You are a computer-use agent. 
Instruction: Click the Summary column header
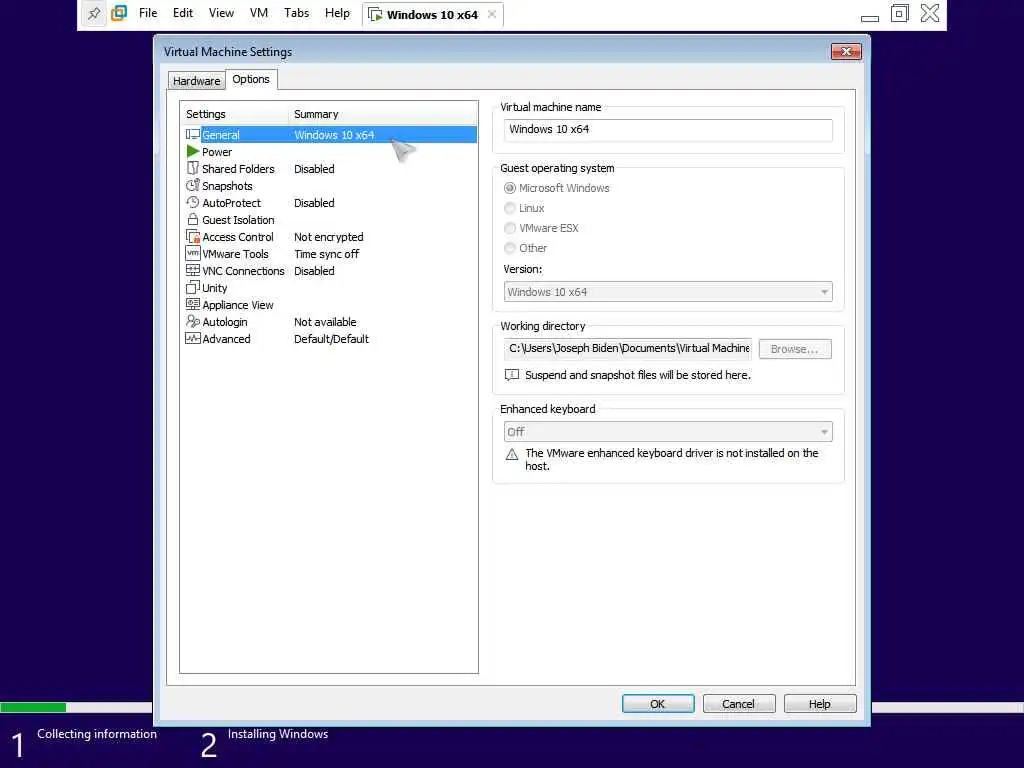coord(384,114)
